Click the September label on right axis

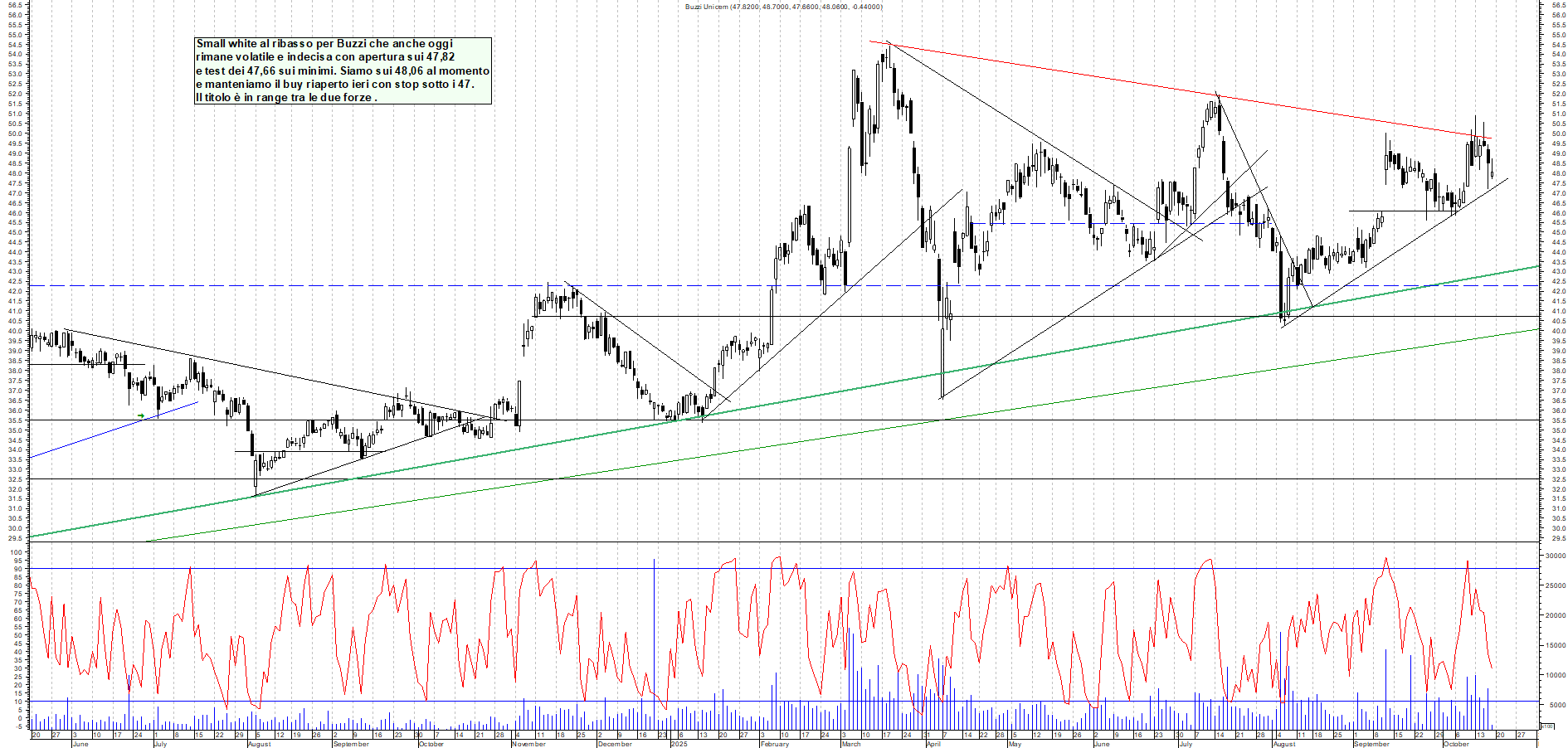pyautogui.click(x=1371, y=744)
